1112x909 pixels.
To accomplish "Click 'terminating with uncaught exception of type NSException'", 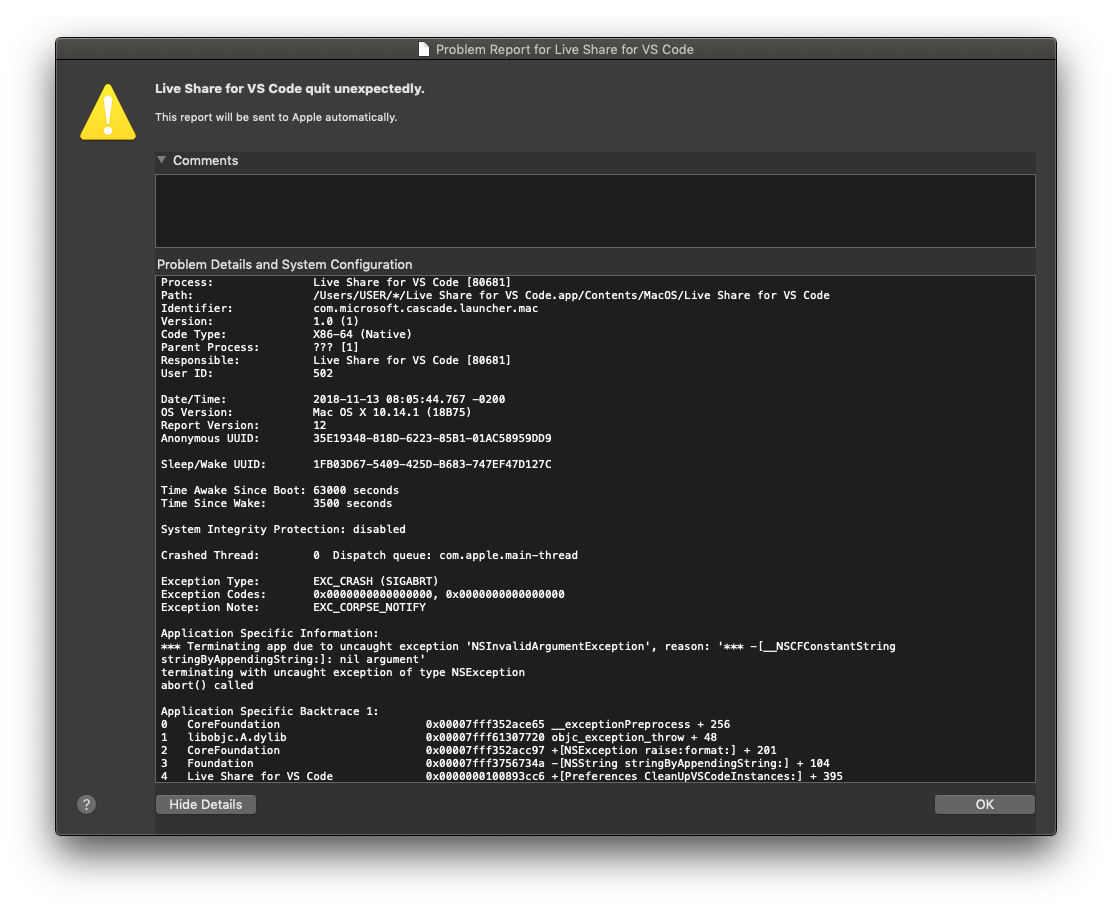I will (343, 672).
